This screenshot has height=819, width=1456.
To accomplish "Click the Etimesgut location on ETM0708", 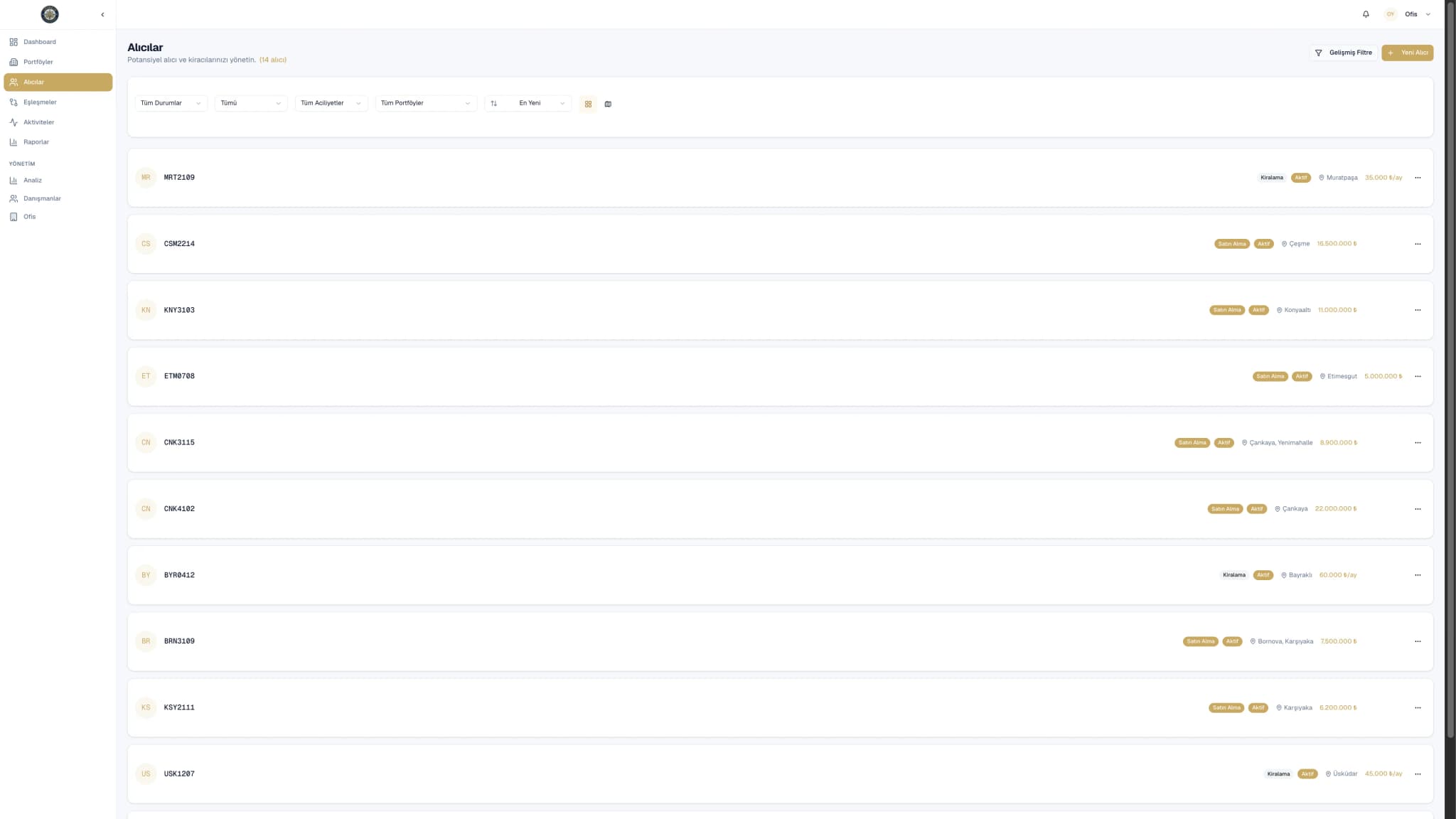I will click(x=1339, y=376).
